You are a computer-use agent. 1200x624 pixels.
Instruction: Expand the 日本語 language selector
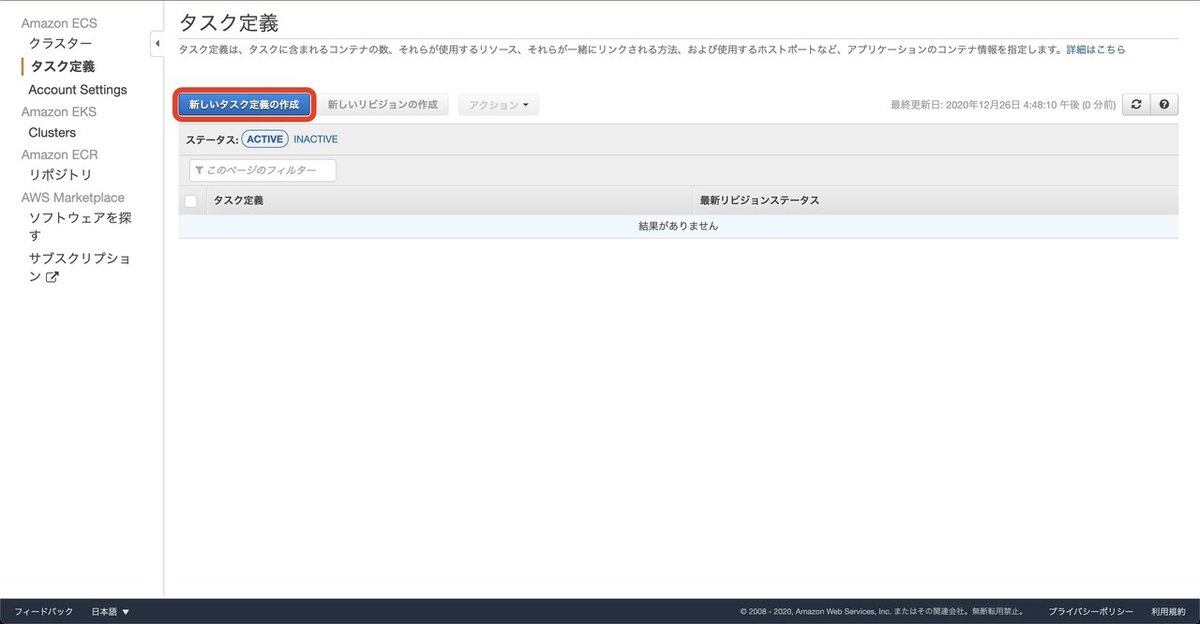pos(107,611)
